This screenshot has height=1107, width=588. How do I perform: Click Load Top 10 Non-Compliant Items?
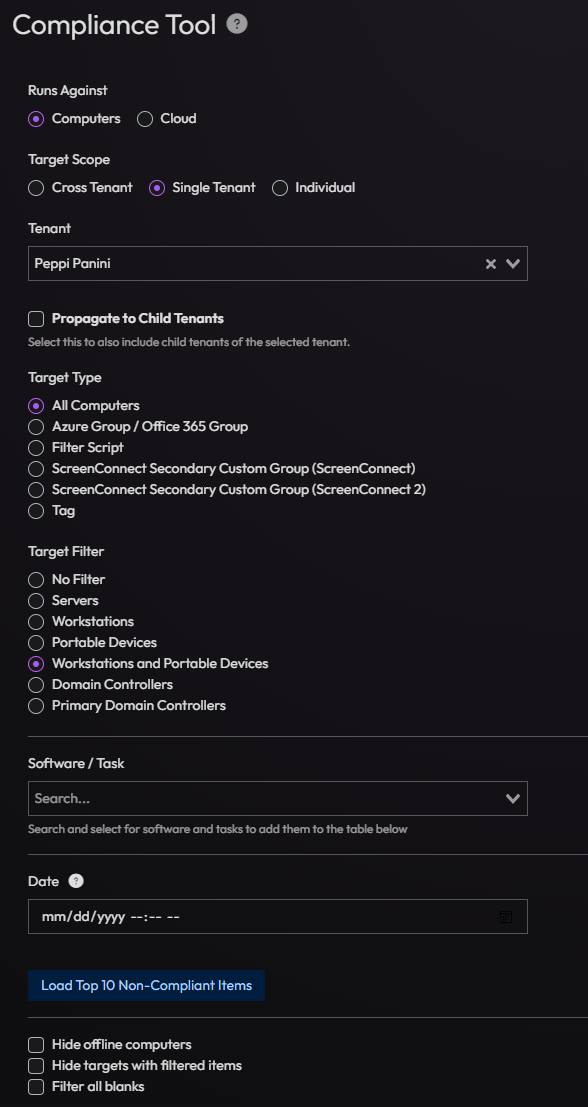click(146, 986)
